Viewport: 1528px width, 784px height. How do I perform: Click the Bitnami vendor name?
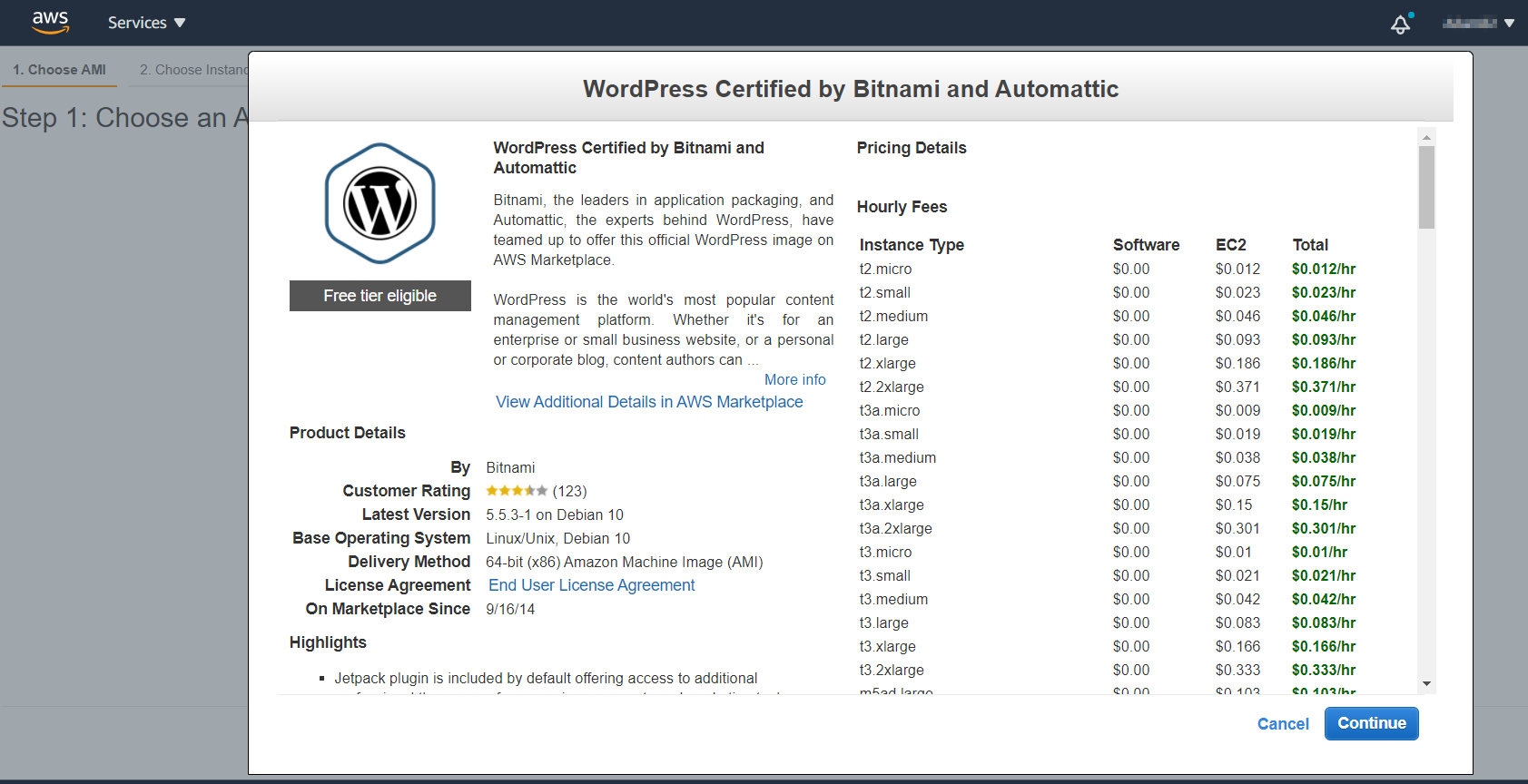[x=510, y=467]
